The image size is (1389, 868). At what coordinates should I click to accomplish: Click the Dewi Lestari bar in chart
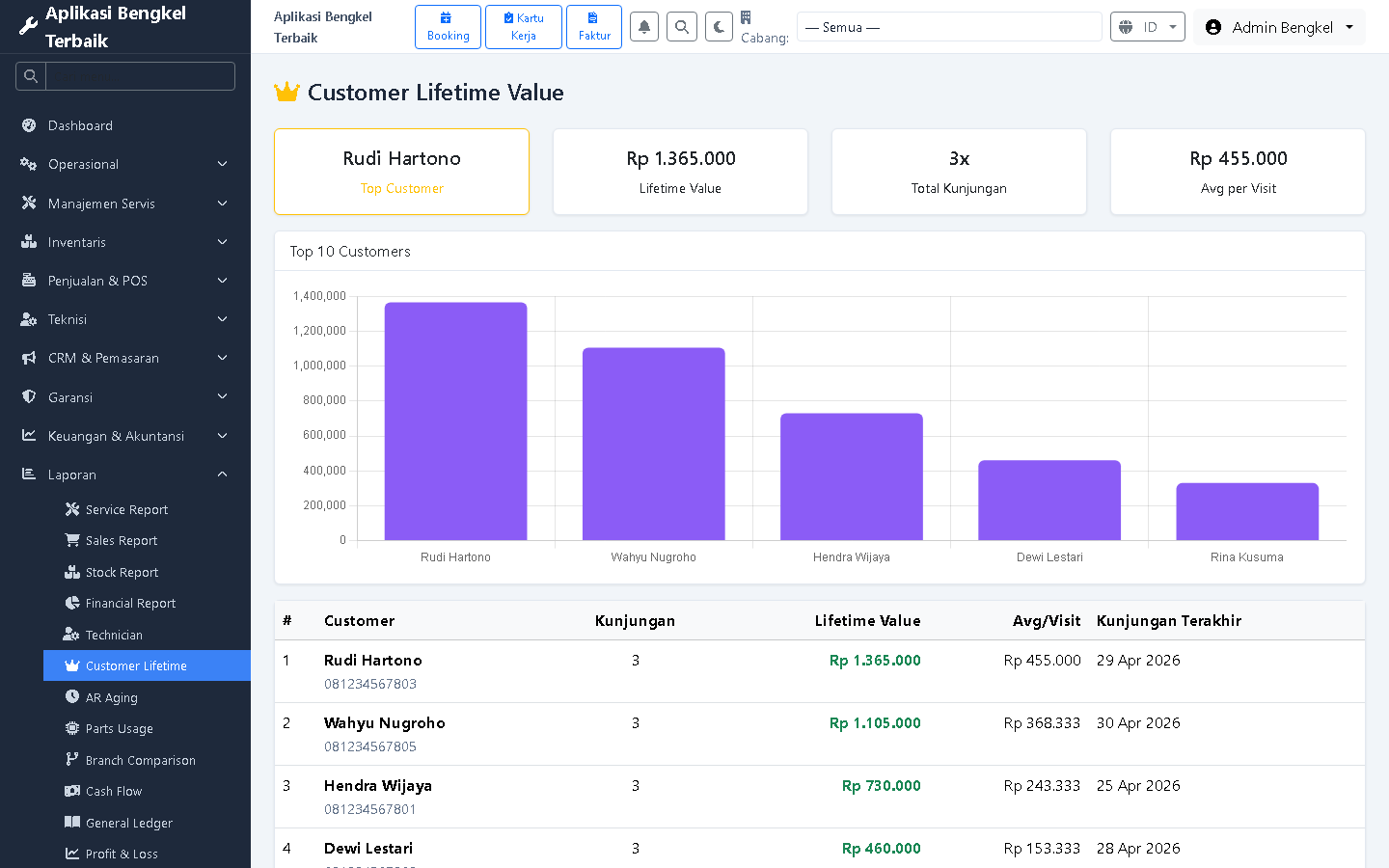[x=1049, y=500]
